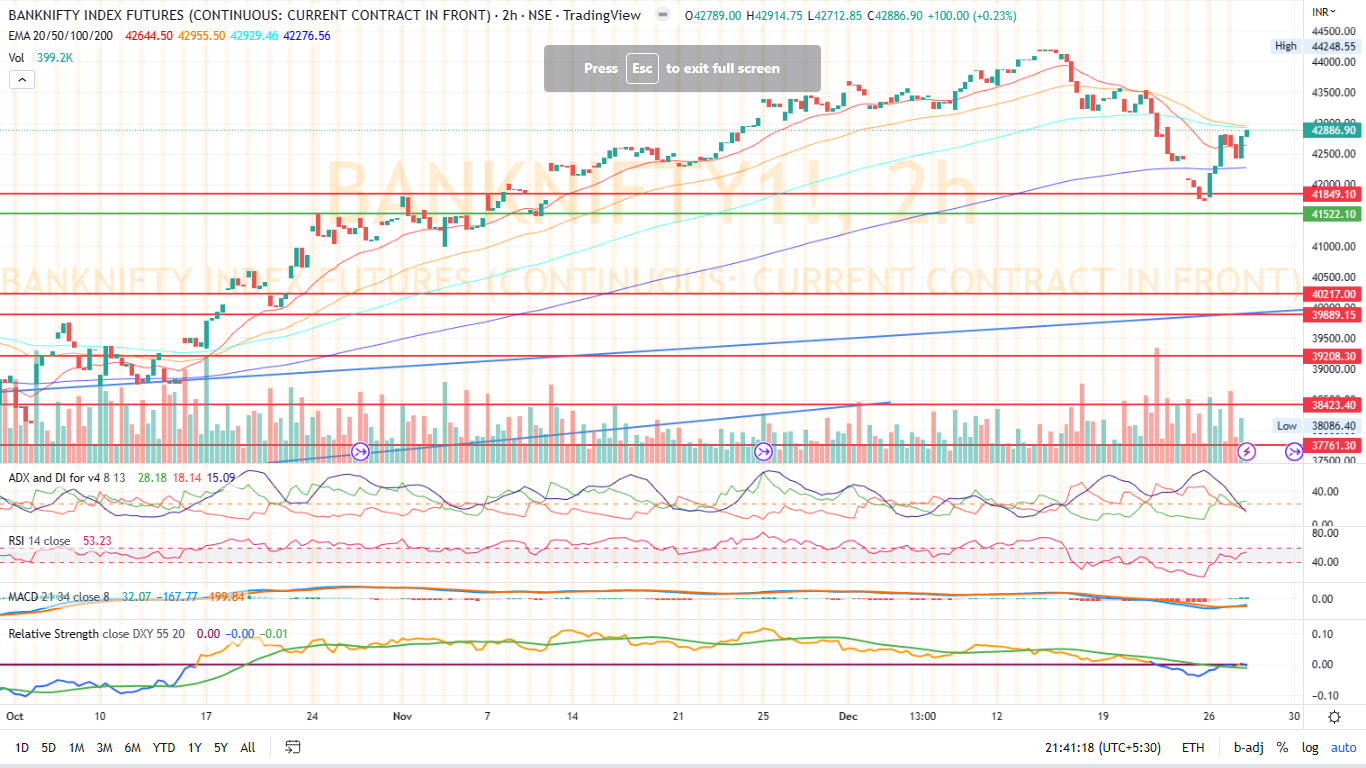Toggle b-adj back-adjustment
The height and width of the screenshot is (768, 1366).
pyautogui.click(x=1247, y=747)
